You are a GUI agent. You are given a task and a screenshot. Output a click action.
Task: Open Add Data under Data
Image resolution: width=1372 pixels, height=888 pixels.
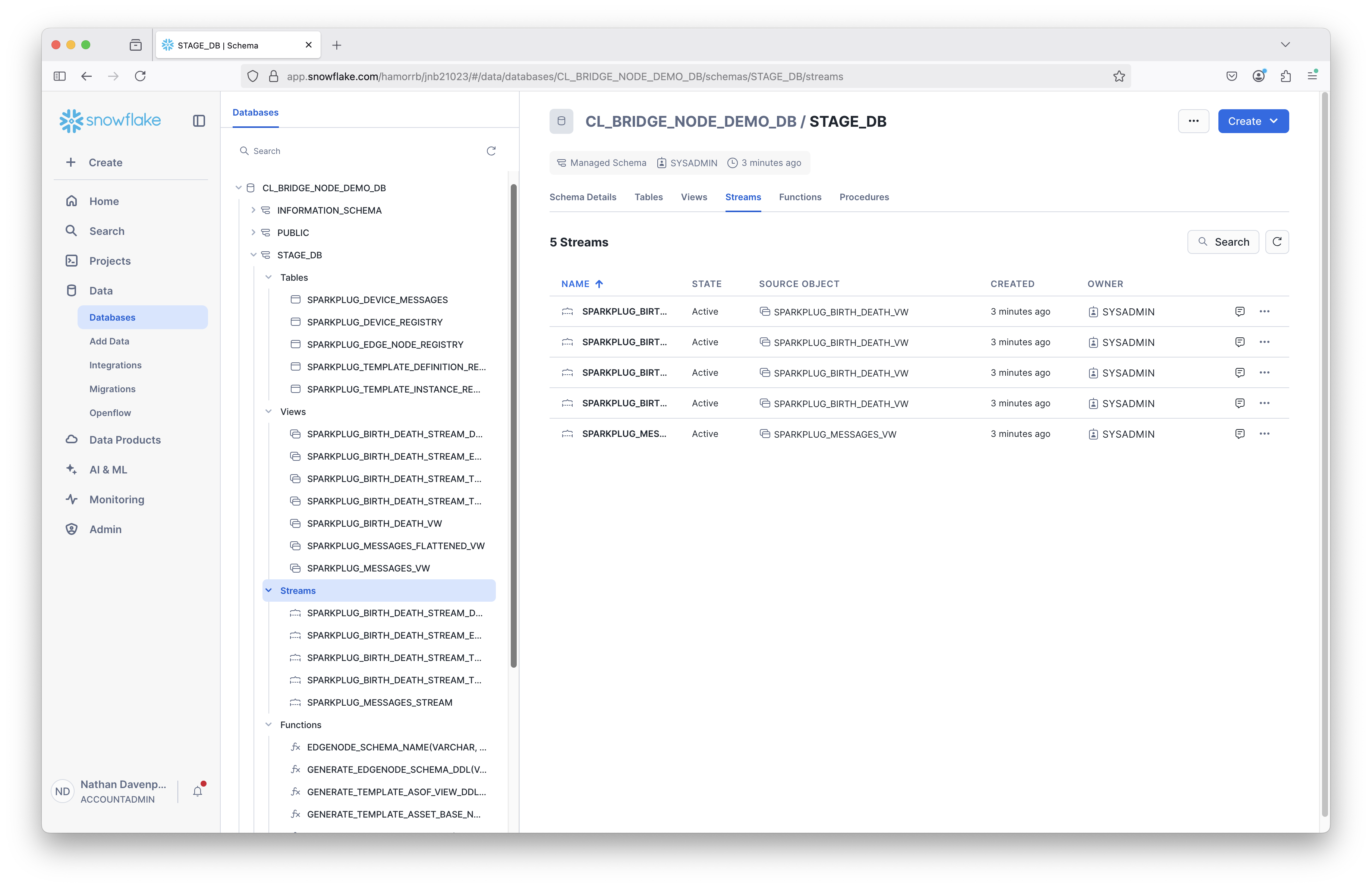click(109, 341)
